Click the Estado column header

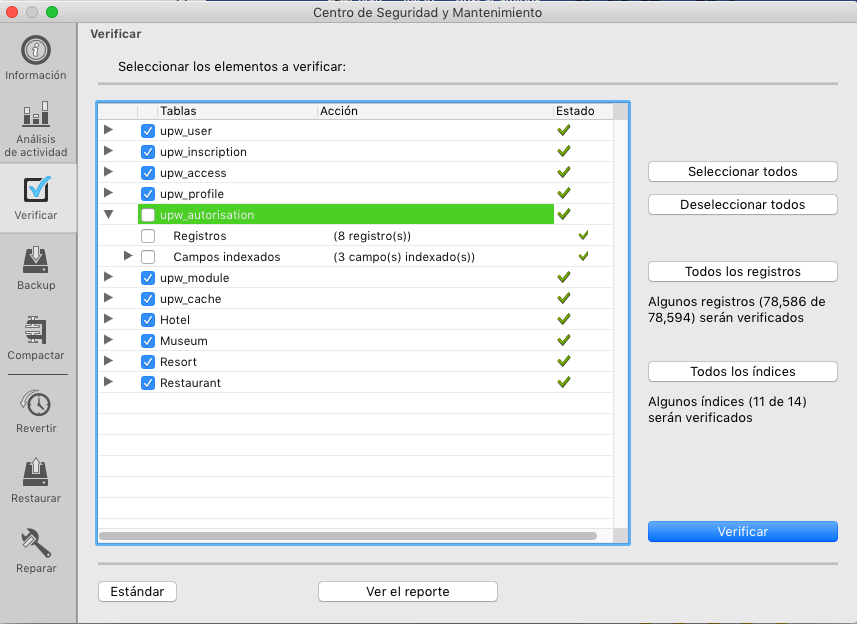click(582, 111)
